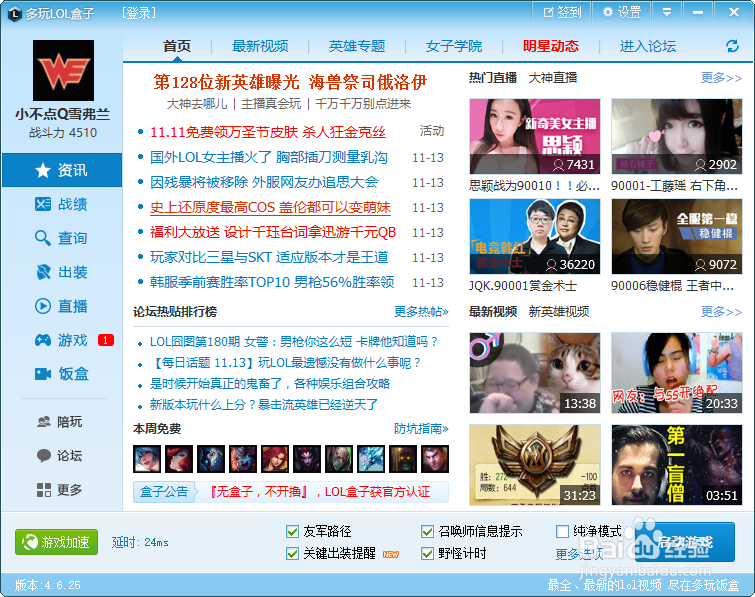Switch to the 明星动态 tab
The image size is (755, 597).
point(551,46)
